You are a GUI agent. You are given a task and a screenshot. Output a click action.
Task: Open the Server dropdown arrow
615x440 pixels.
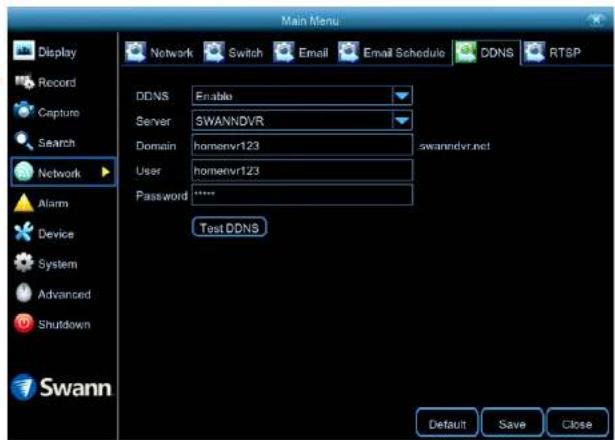(402, 121)
